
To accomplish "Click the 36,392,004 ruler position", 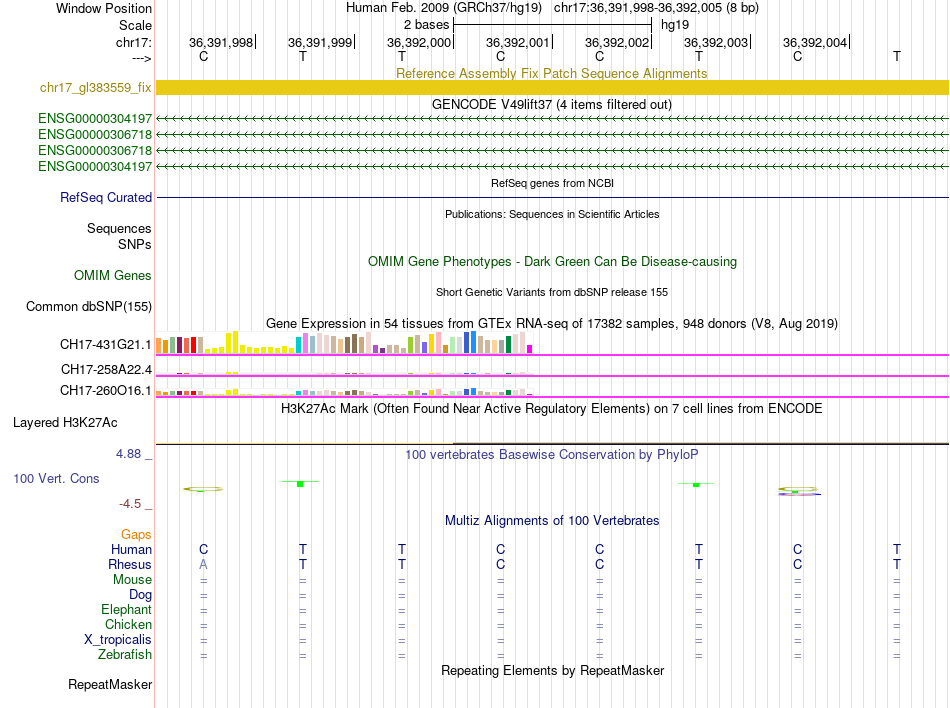I will point(815,42).
